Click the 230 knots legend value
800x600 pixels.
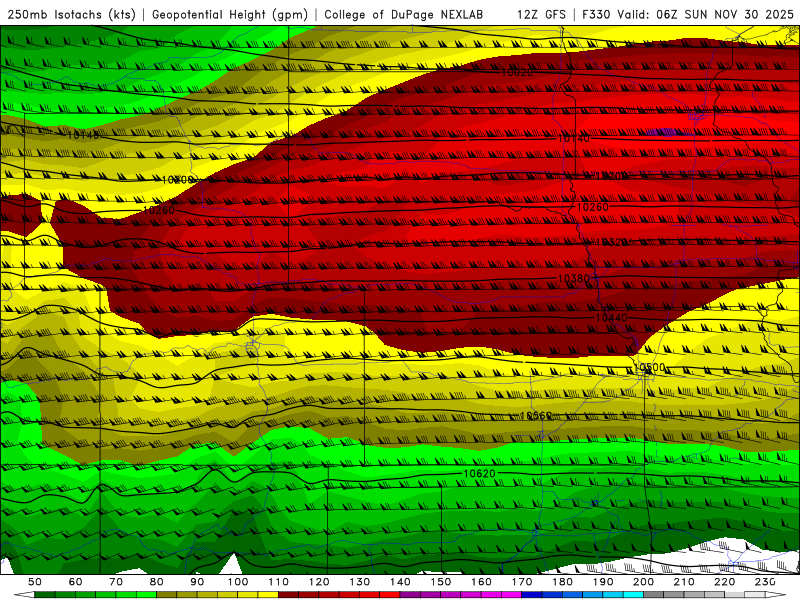(765, 582)
